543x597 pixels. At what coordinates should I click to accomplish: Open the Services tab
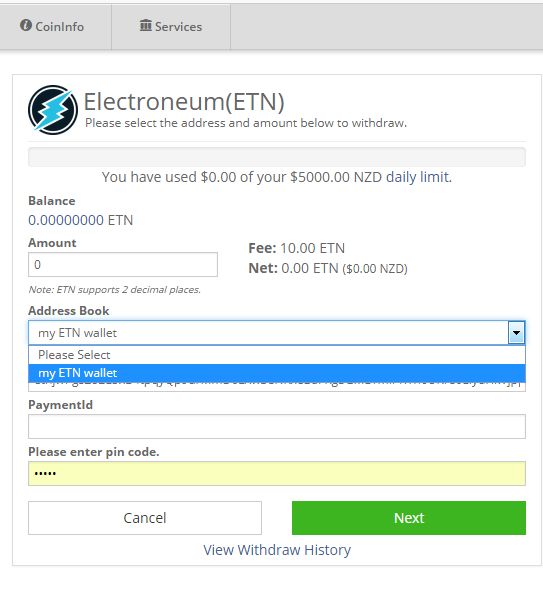tap(171, 26)
